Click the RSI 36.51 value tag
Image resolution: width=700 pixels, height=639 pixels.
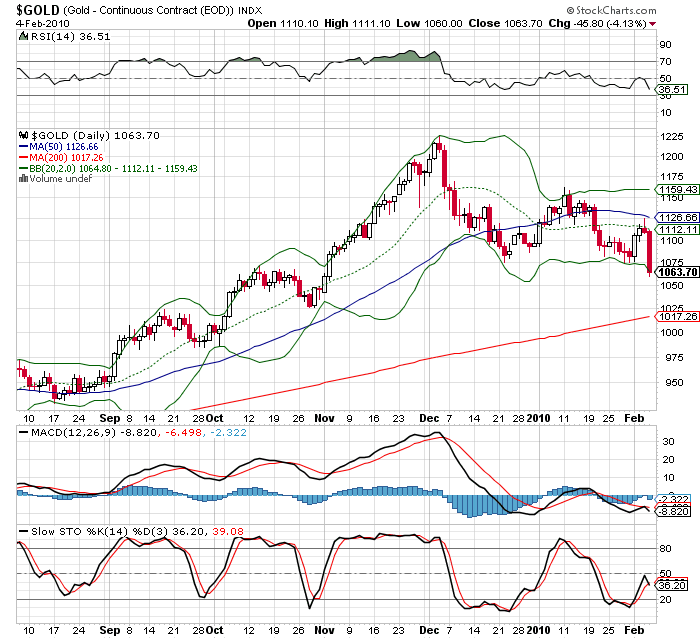[x=672, y=89]
